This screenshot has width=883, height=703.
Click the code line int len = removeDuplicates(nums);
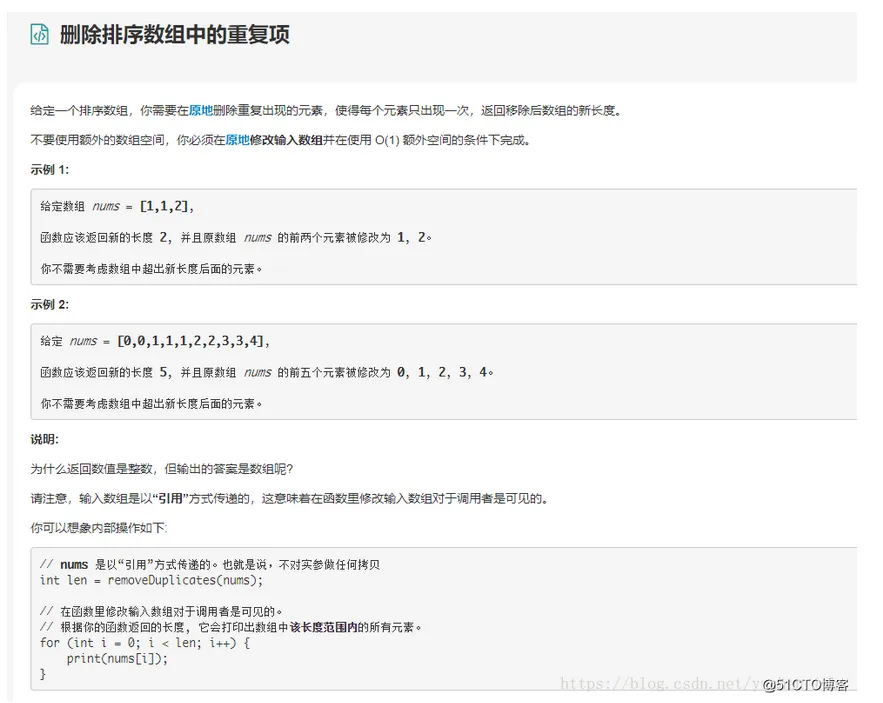(x=151, y=580)
